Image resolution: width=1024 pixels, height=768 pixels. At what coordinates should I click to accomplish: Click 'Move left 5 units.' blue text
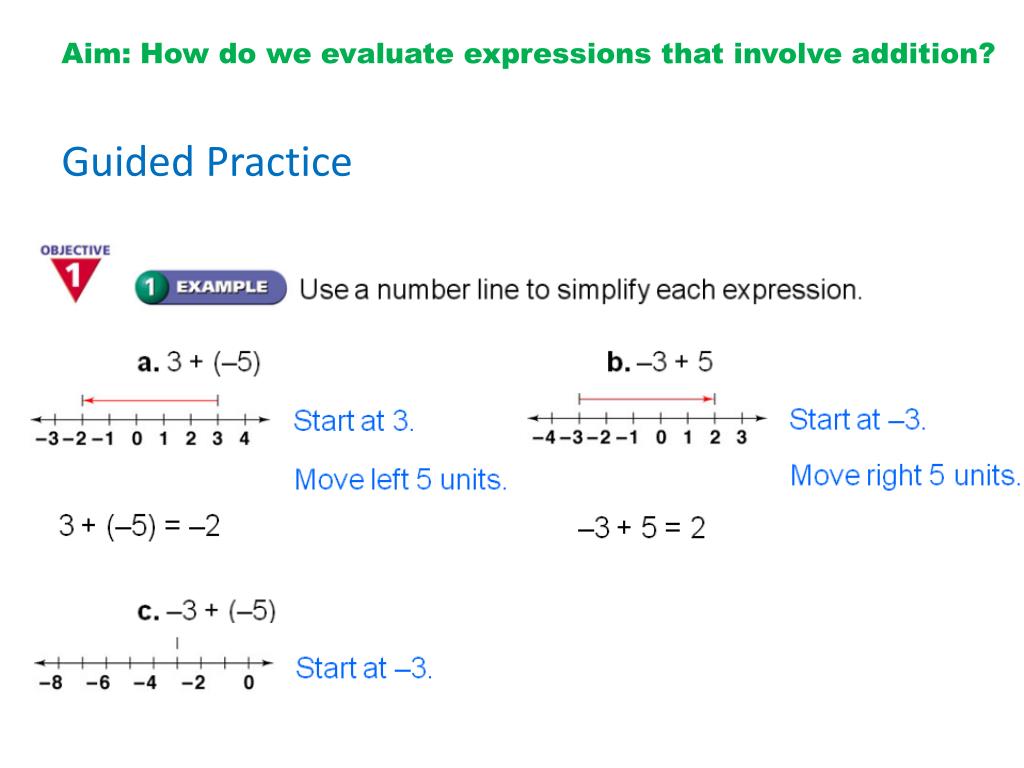point(400,480)
